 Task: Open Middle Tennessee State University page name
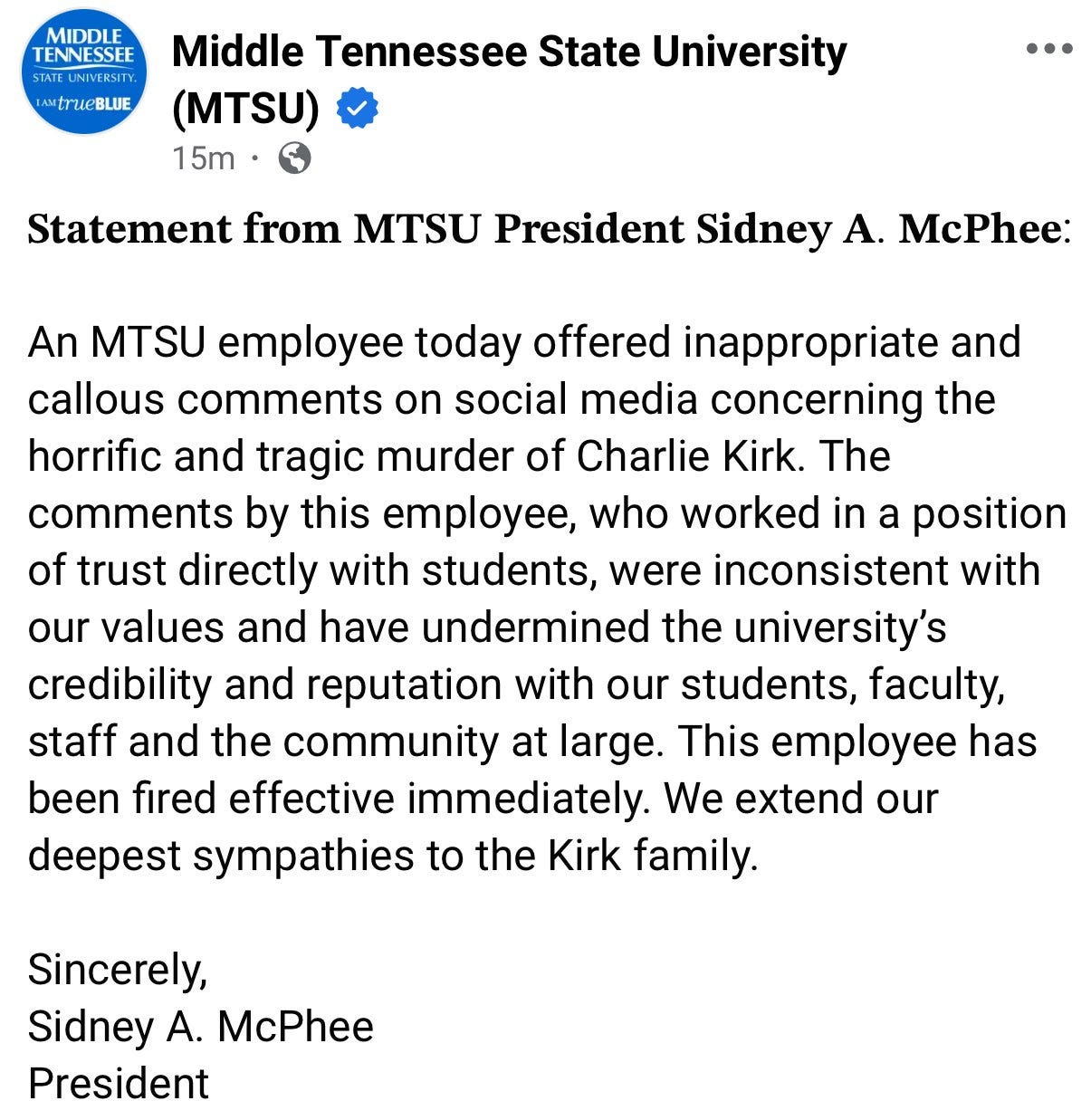[x=509, y=52]
